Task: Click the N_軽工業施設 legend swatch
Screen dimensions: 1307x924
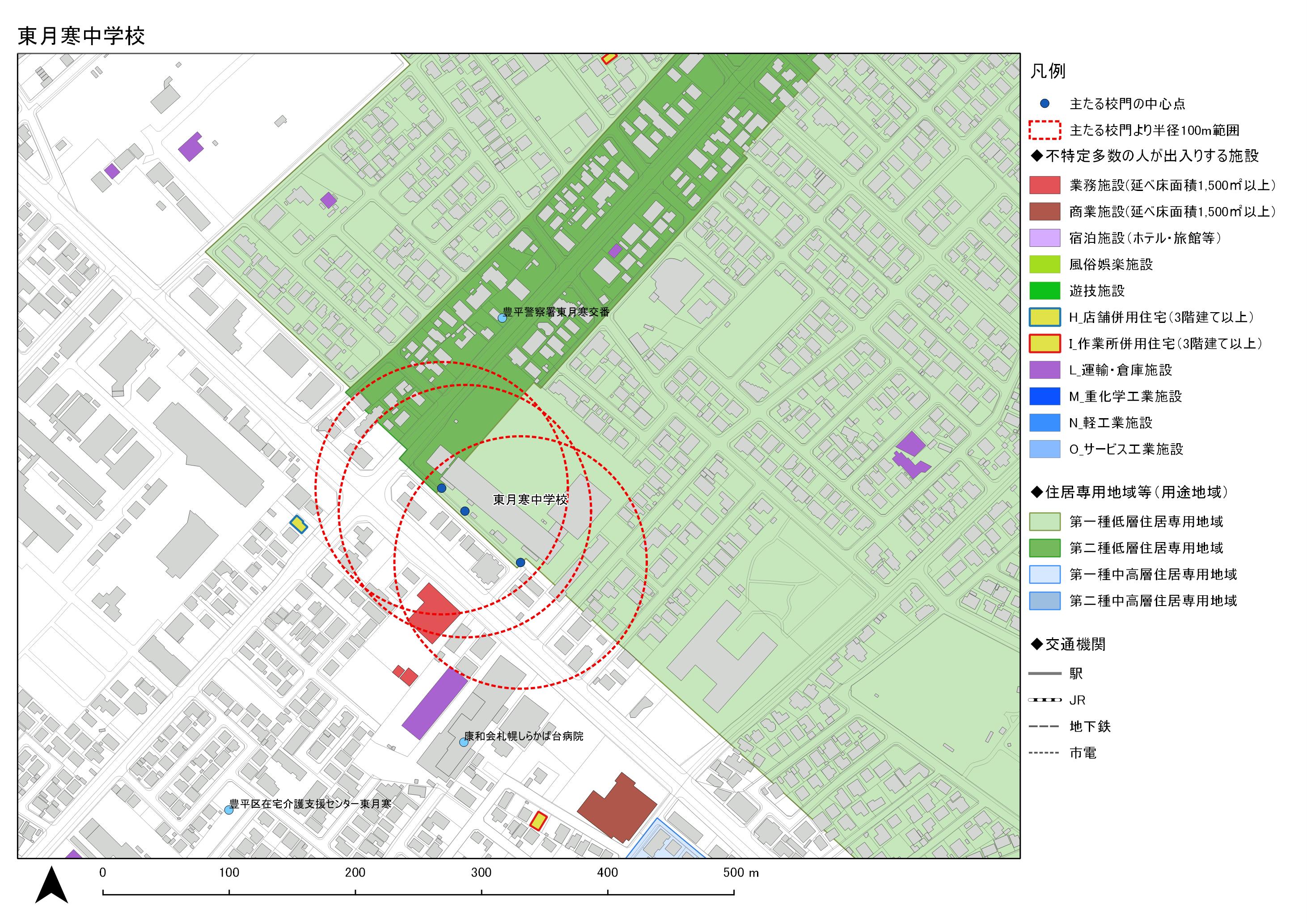Action: (x=1045, y=423)
